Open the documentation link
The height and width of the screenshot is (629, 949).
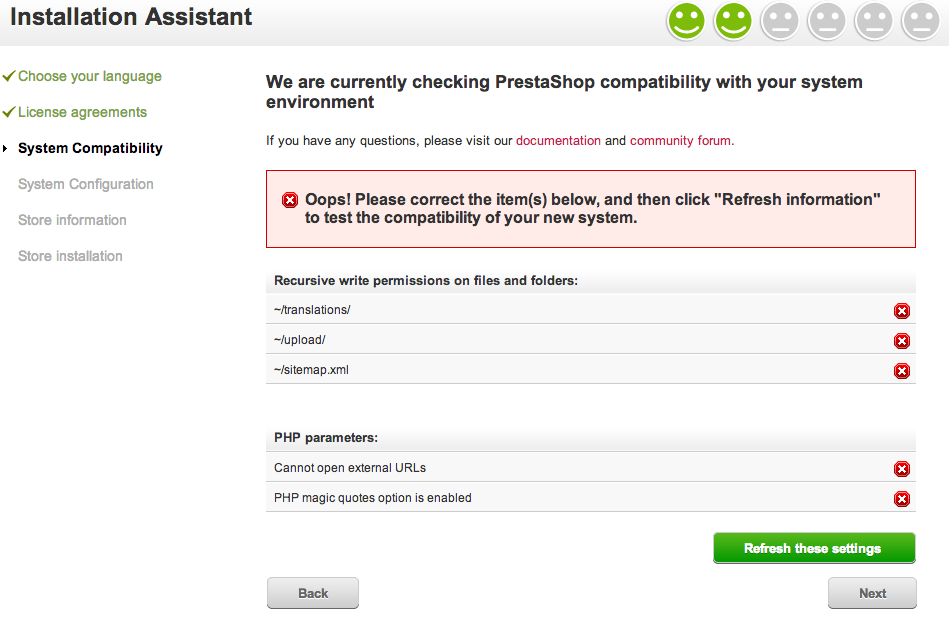558,141
